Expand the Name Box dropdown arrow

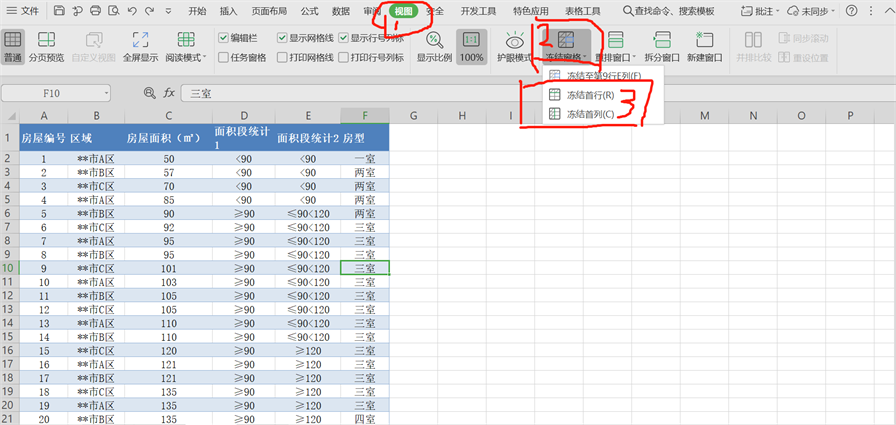point(130,92)
